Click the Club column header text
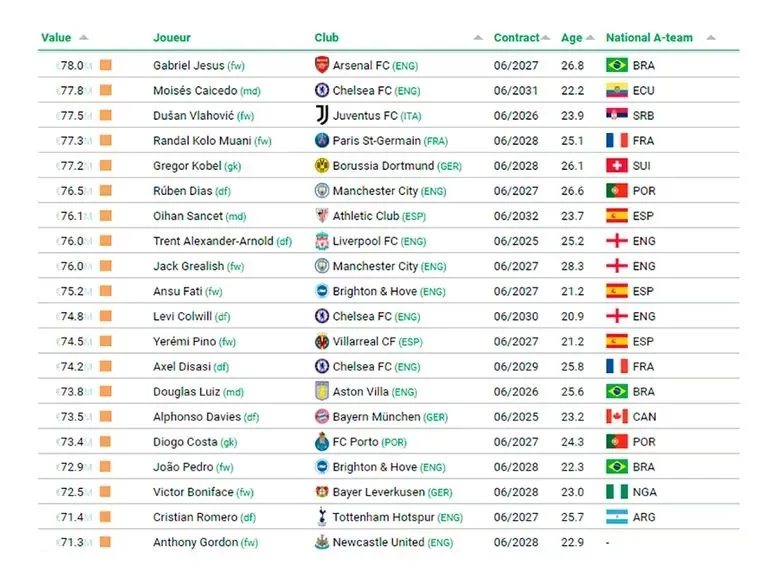Image resolution: width=768 pixels, height=576 pixels. coord(327,38)
